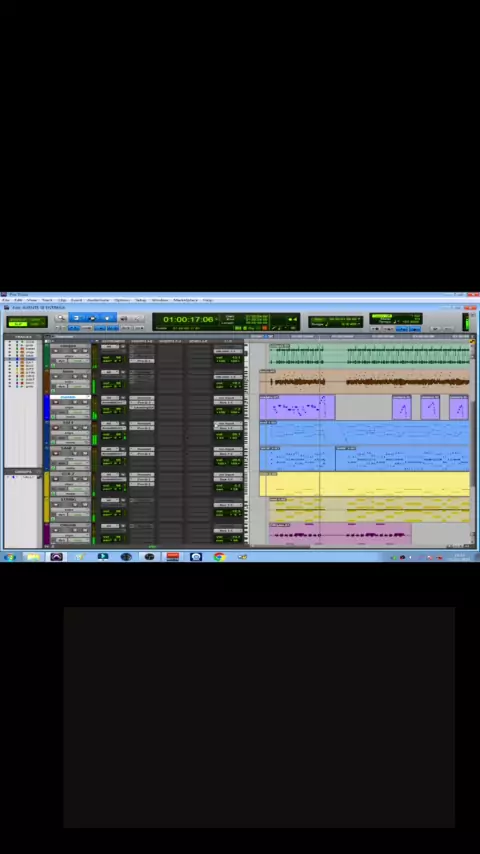Viewport: 480px width, 854px height.
Task: Click the Pro Tools taskbar icon
Action: [57, 557]
